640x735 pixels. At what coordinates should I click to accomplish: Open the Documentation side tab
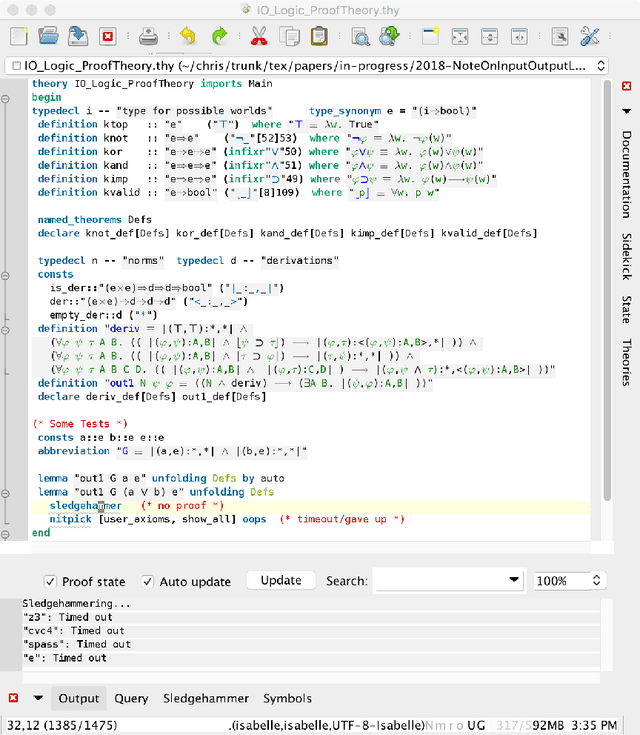tap(626, 174)
